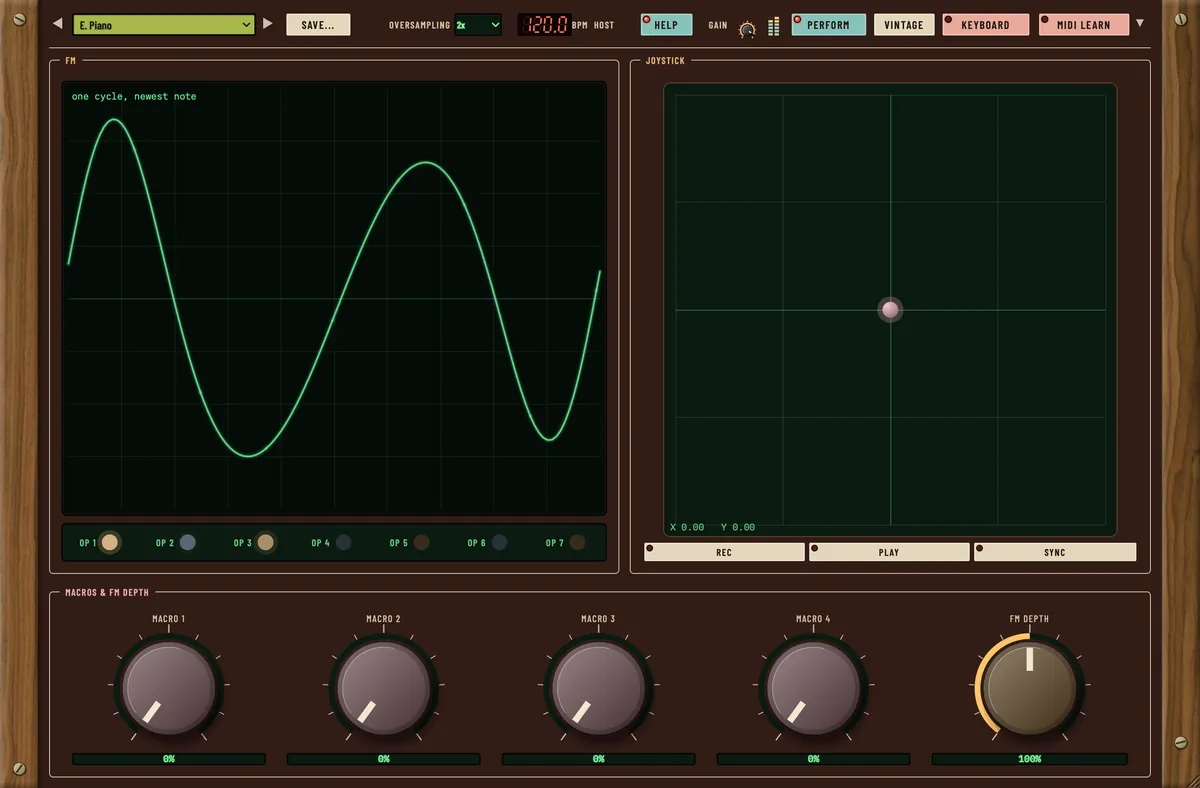Click the SAVE... button
This screenshot has width=1200, height=788.
click(318, 25)
